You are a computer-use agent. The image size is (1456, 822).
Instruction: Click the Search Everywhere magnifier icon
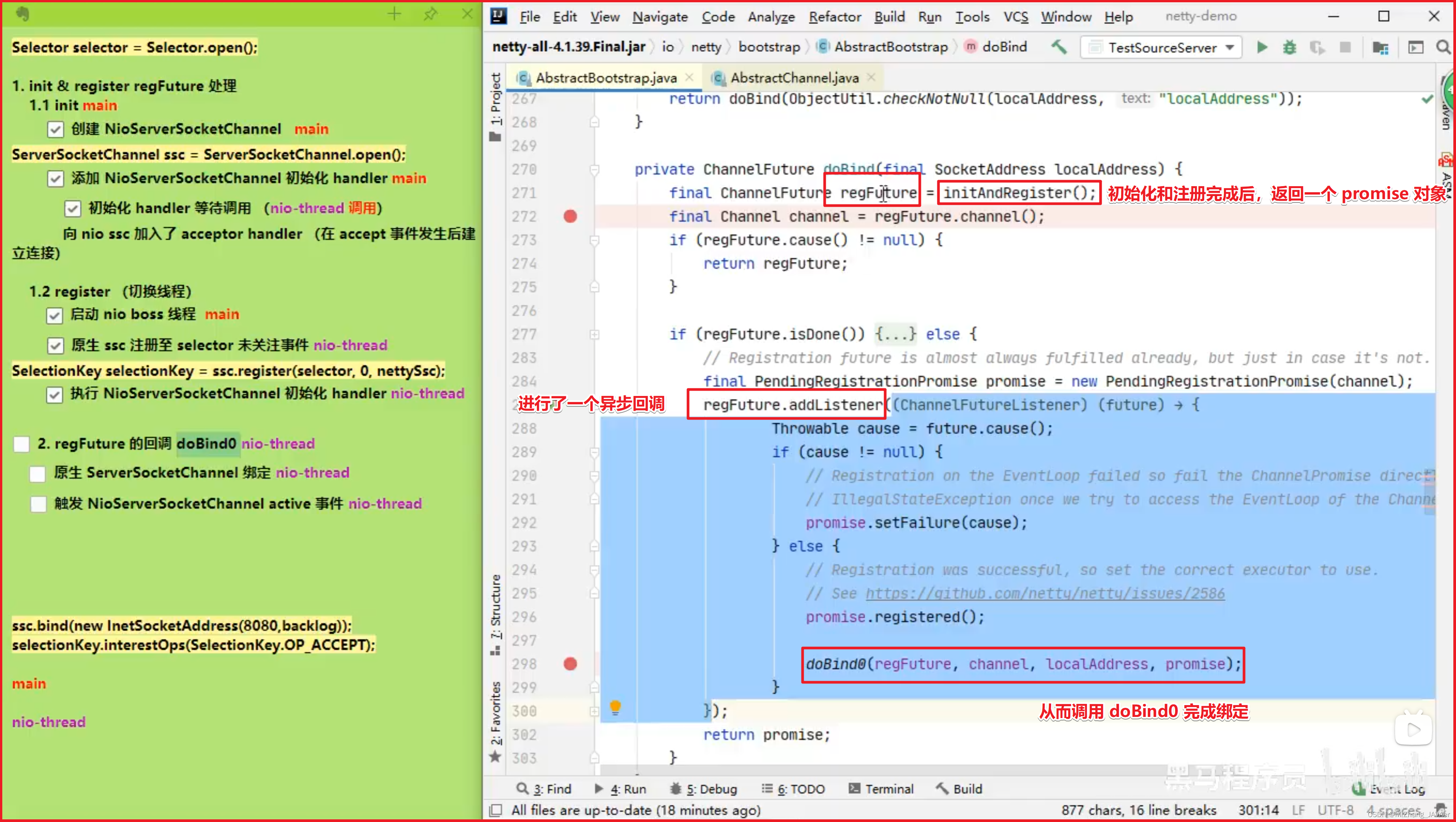pyautogui.click(x=1443, y=48)
